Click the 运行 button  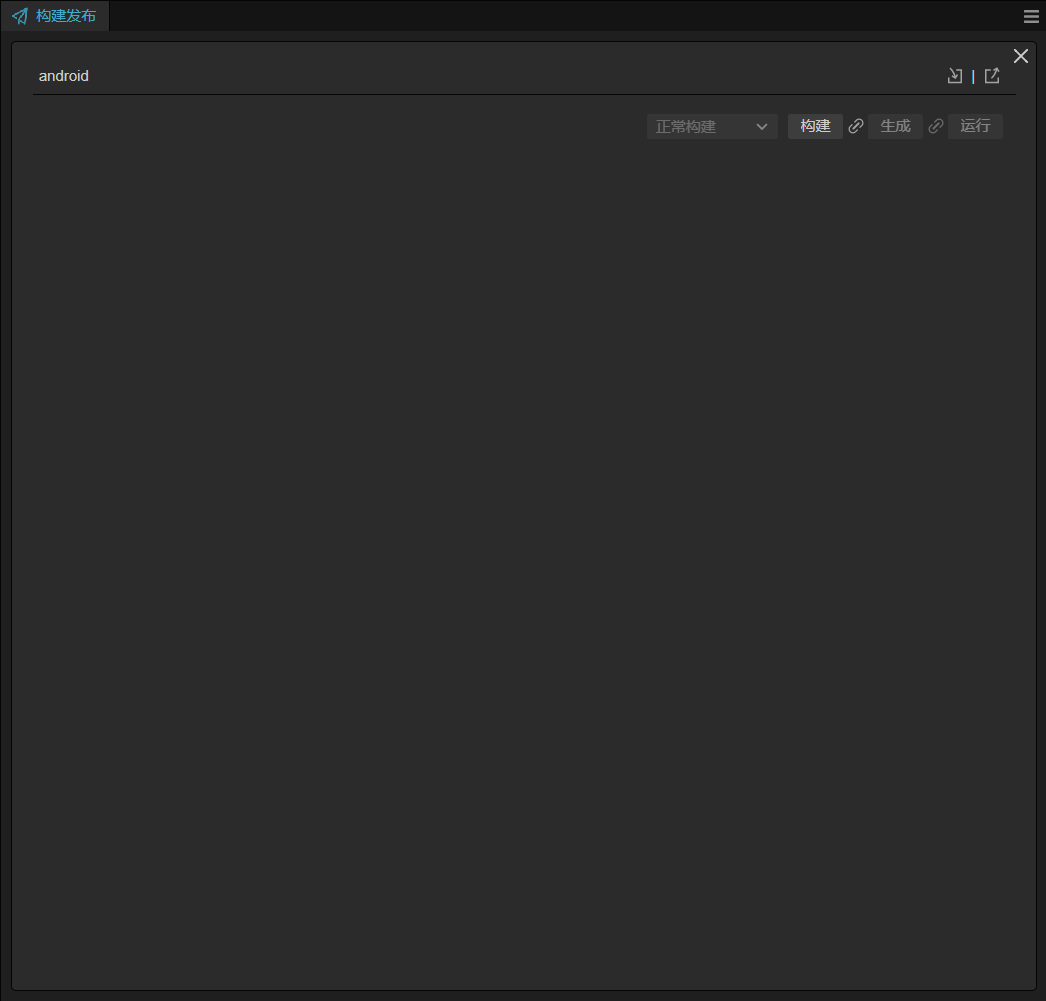coord(975,126)
